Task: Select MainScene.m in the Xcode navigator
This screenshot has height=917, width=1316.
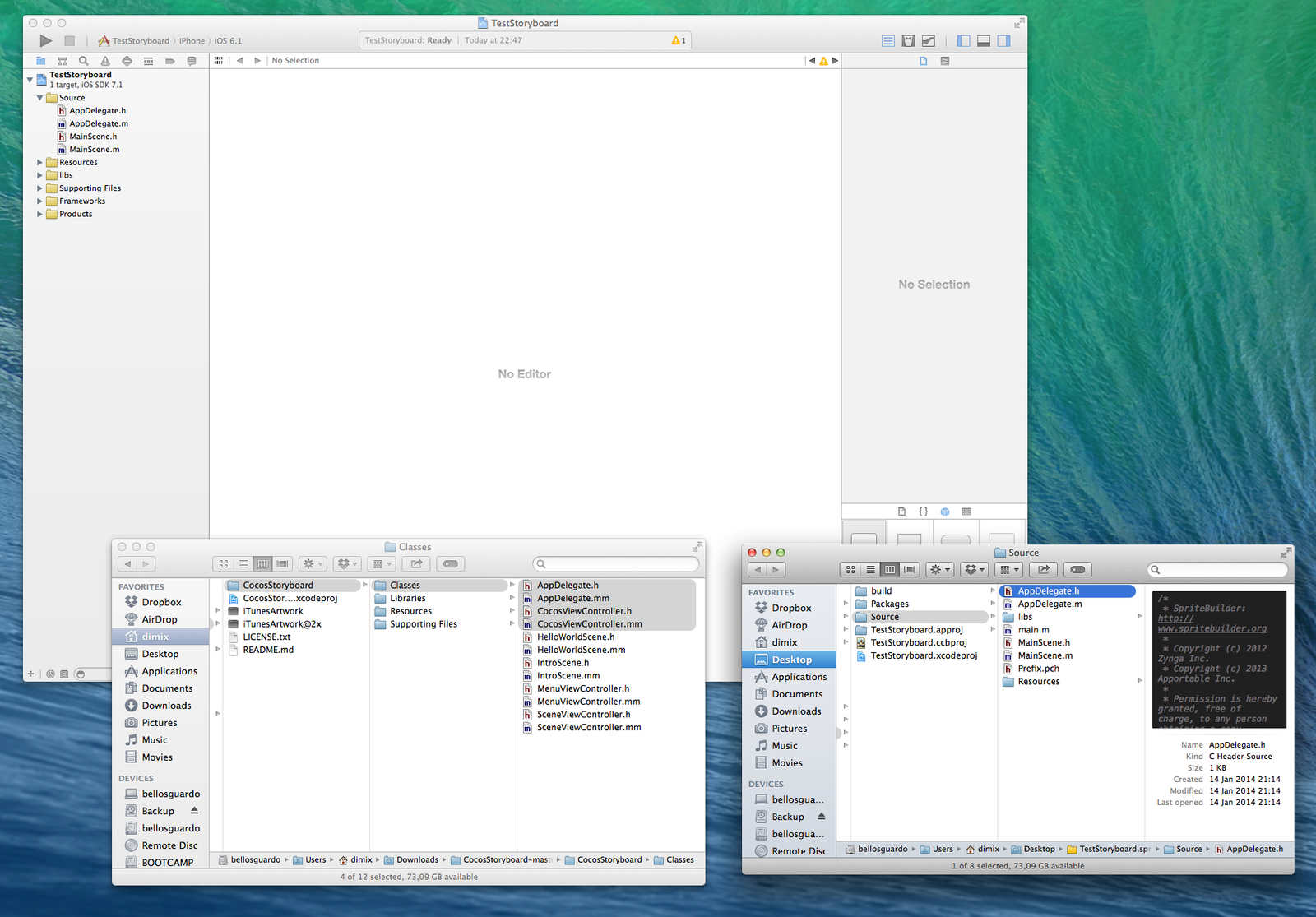Action: pos(94,150)
